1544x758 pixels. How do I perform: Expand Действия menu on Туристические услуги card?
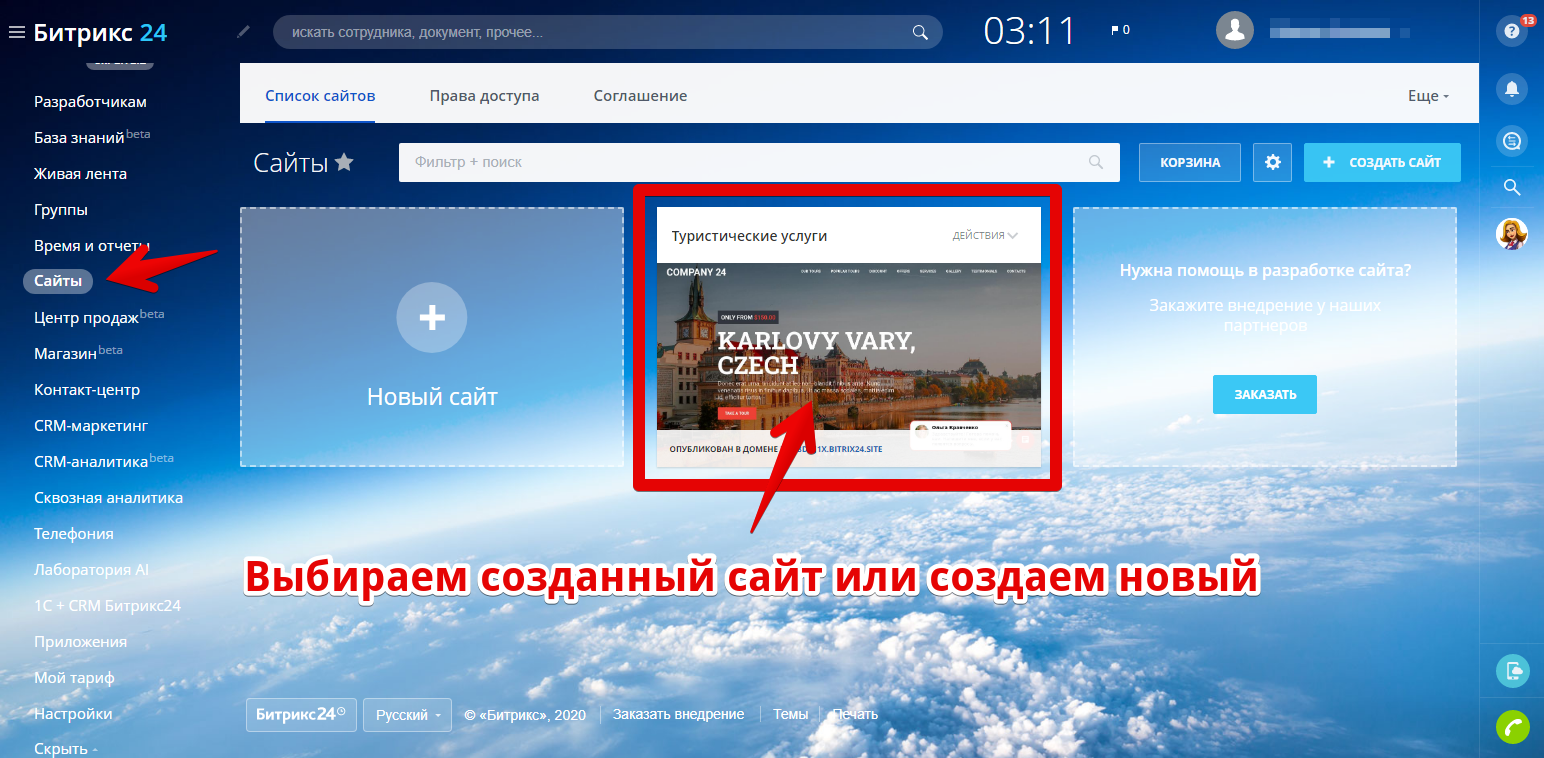985,236
